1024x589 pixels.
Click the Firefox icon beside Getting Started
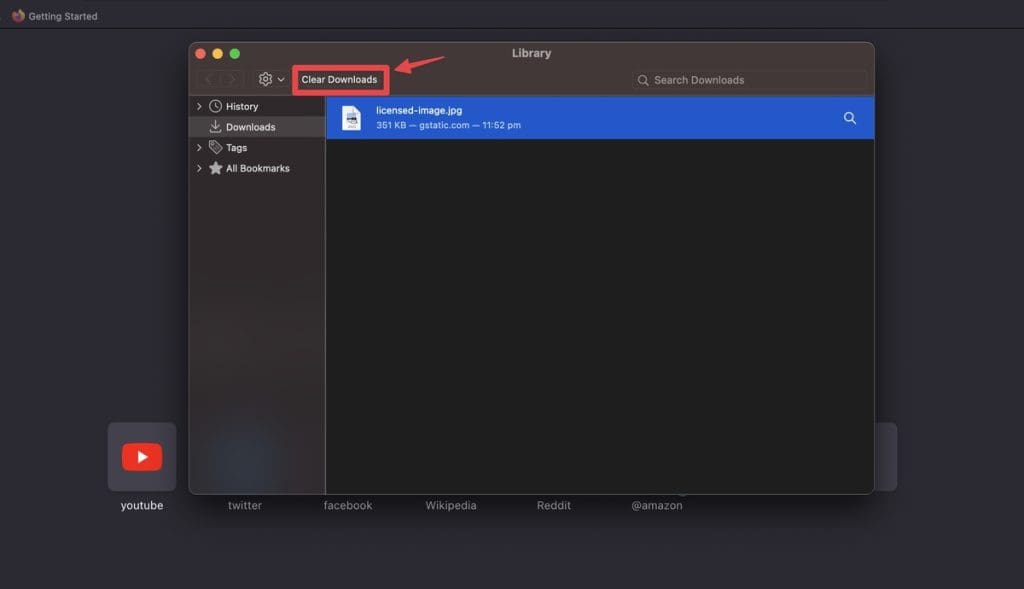(18, 16)
